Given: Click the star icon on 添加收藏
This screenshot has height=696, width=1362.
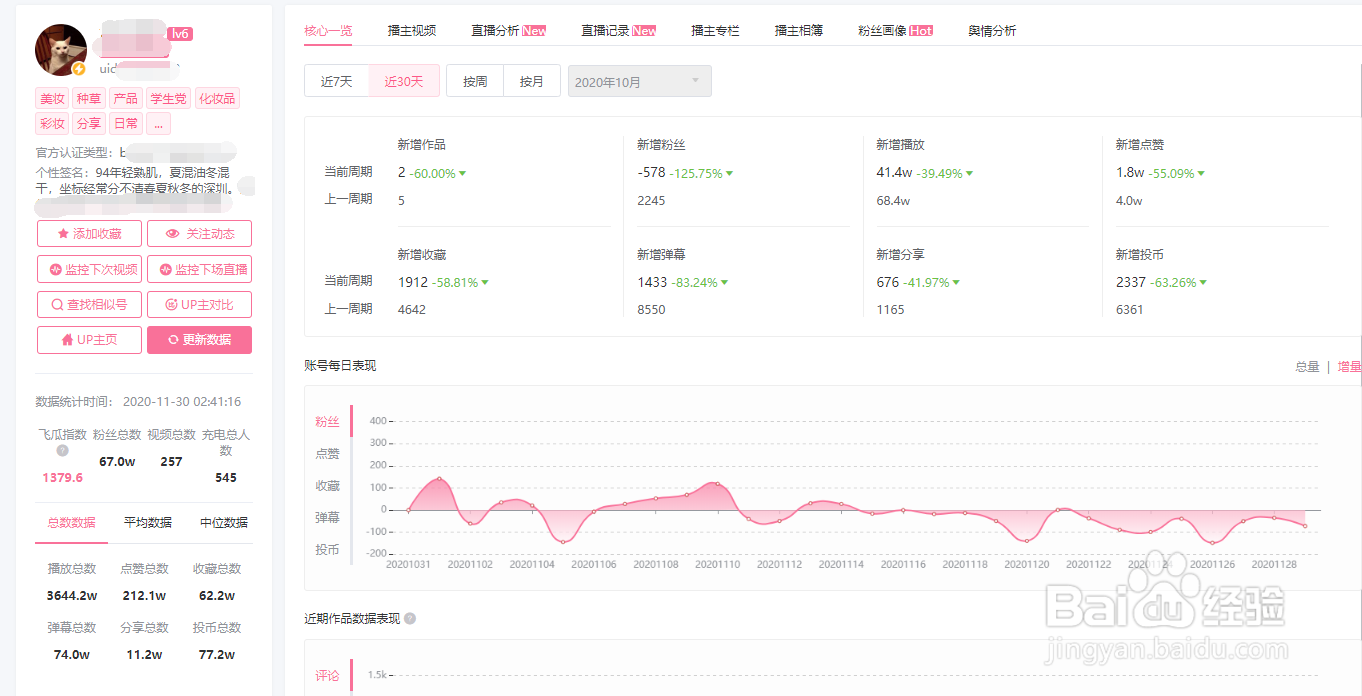Looking at the screenshot, I should point(63,234).
